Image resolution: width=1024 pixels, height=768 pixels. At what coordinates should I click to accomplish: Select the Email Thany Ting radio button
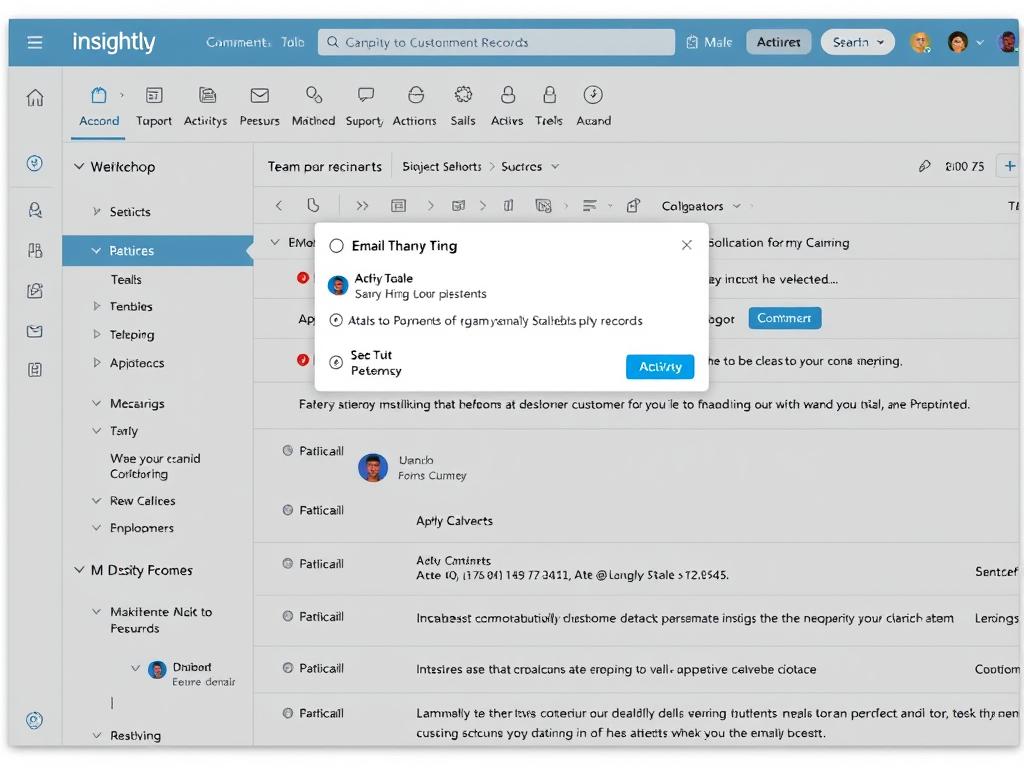(336, 246)
